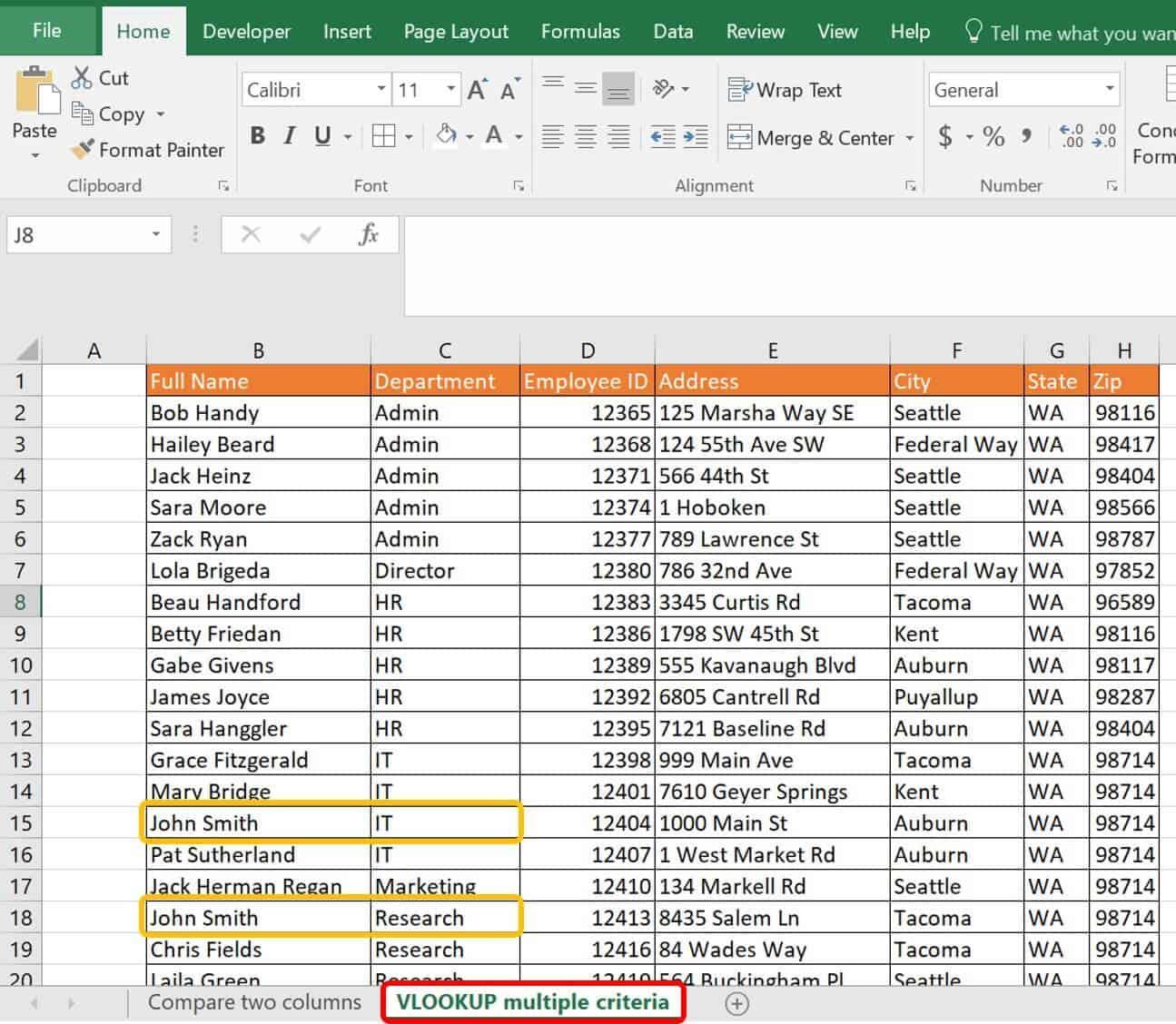Open the fill color bucket dropdown

(x=469, y=138)
